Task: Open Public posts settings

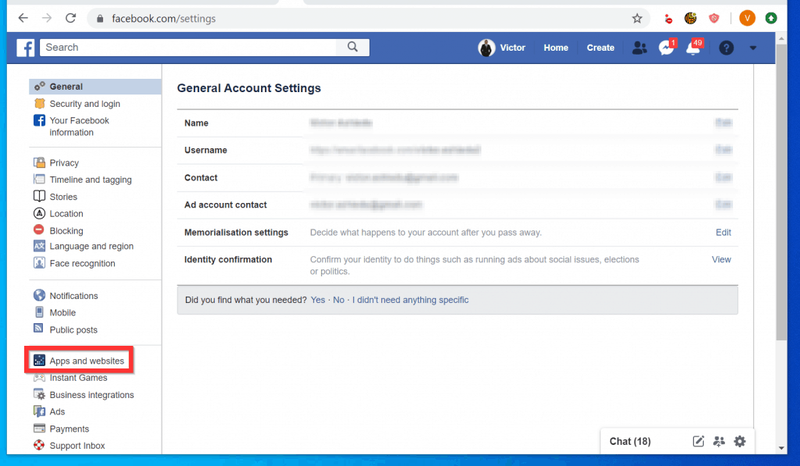Action: (73, 330)
